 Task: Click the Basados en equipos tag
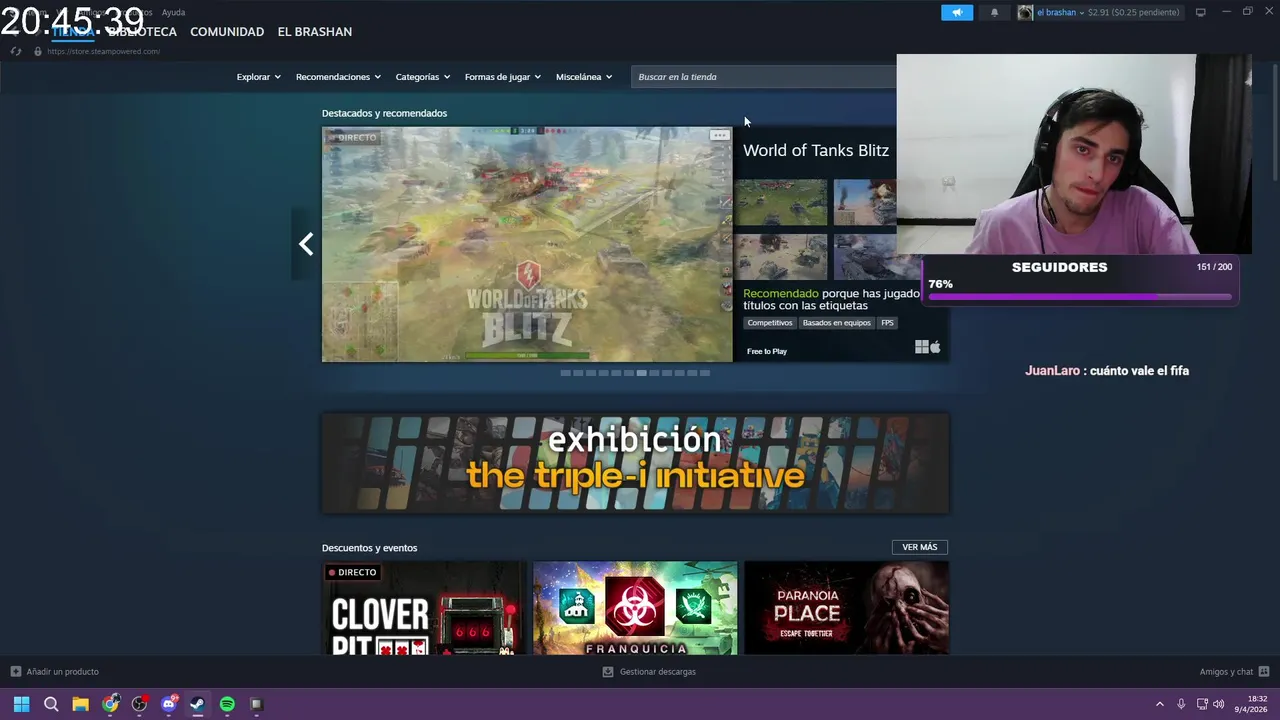coord(836,323)
